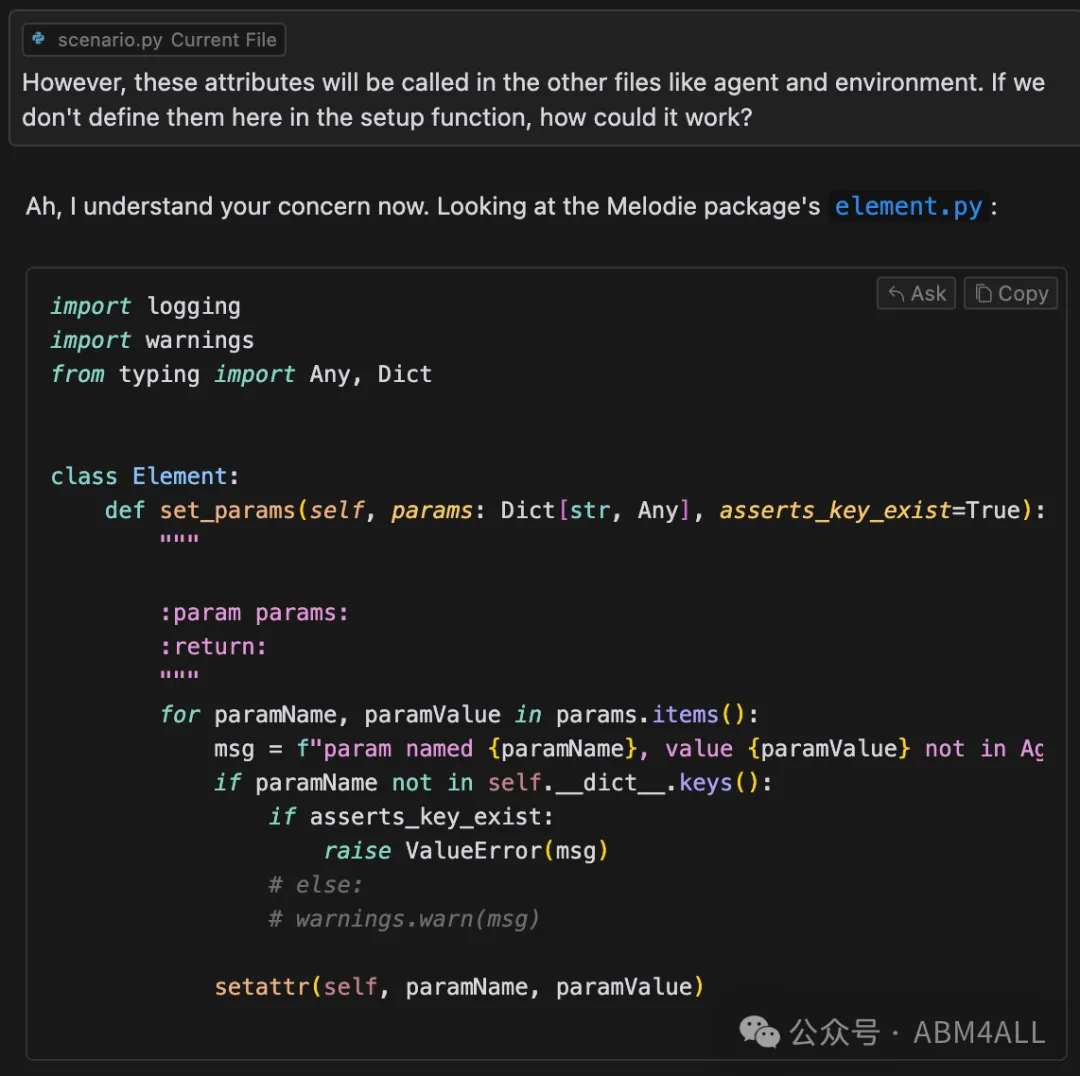Open the scenario.py Current File chip

[154, 40]
